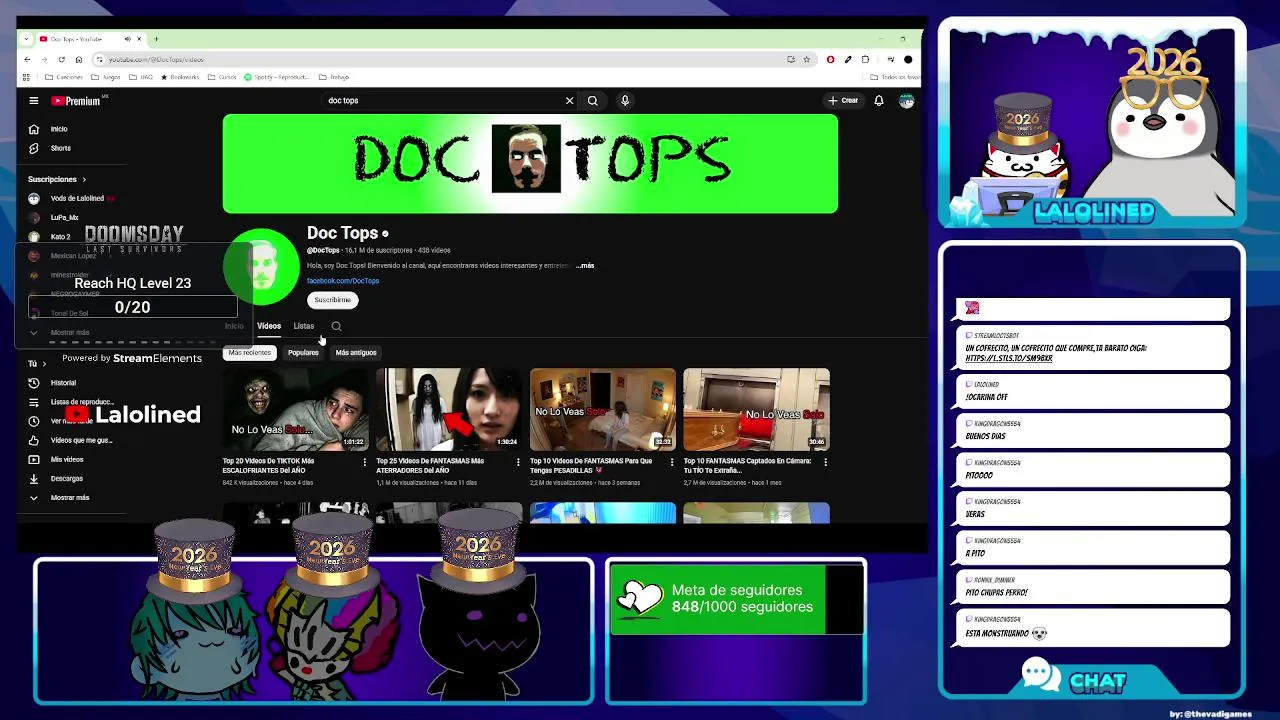Image resolution: width=1280 pixels, height=720 pixels.
Task: Select the Populares filter chip
Action: point(303,352)
